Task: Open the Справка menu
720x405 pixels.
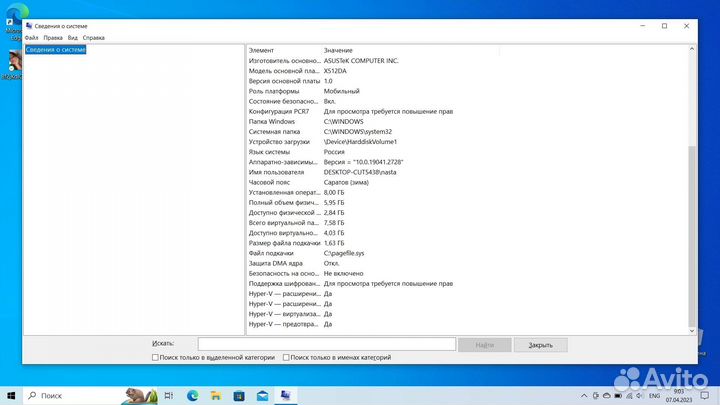Action: tap(93, 37)
